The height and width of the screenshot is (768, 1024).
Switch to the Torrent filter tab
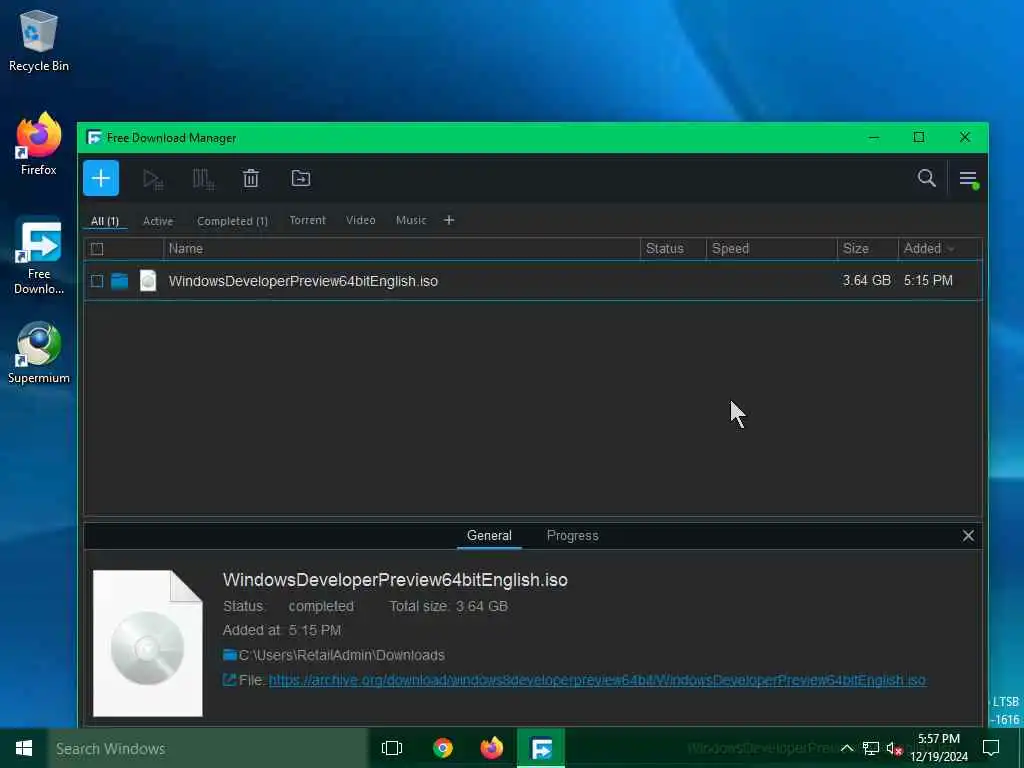pos(308,220)
